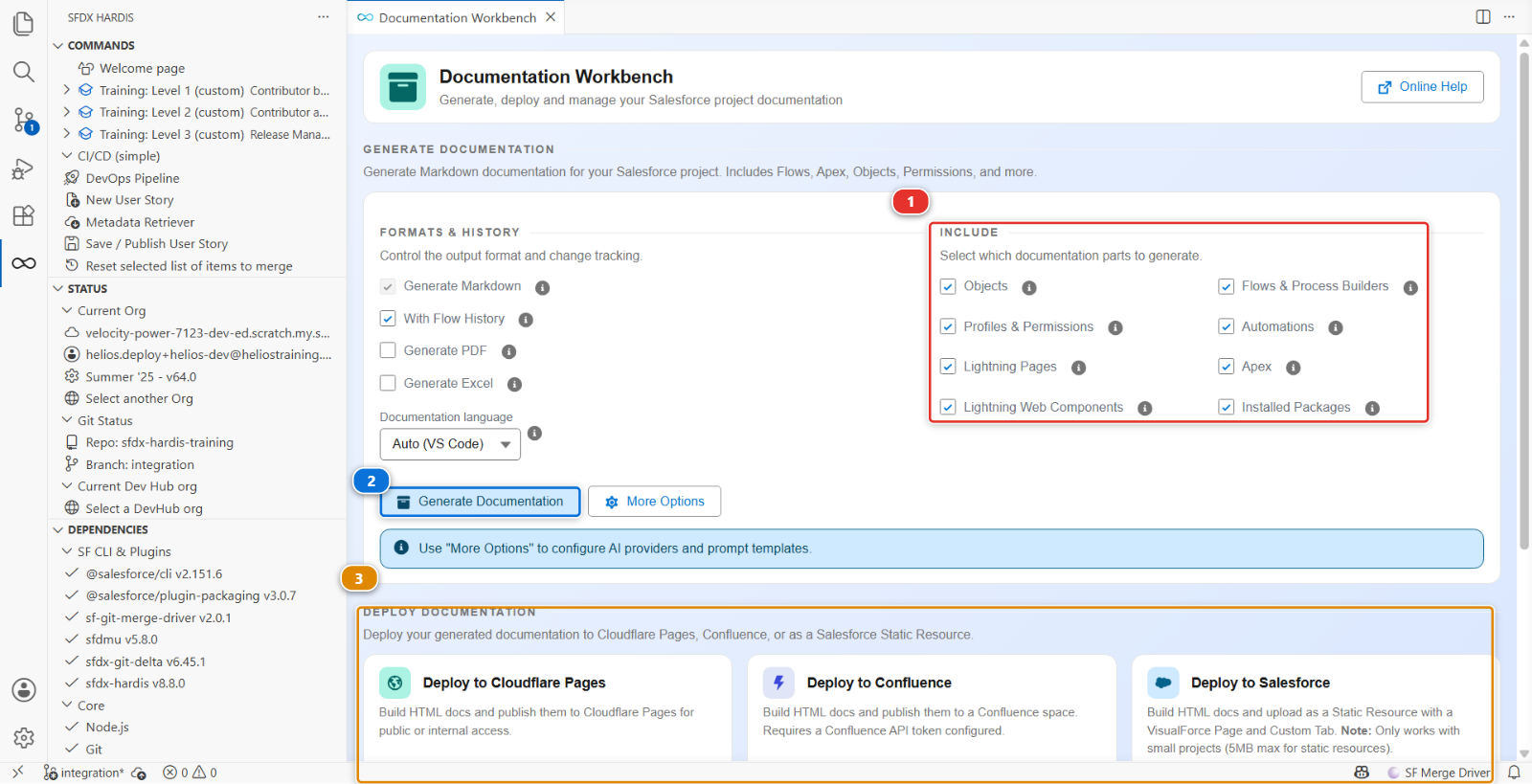Click the info icon beside With Flow History
The height and width of the screenshot is (784, 1532).
pos(526,320)
